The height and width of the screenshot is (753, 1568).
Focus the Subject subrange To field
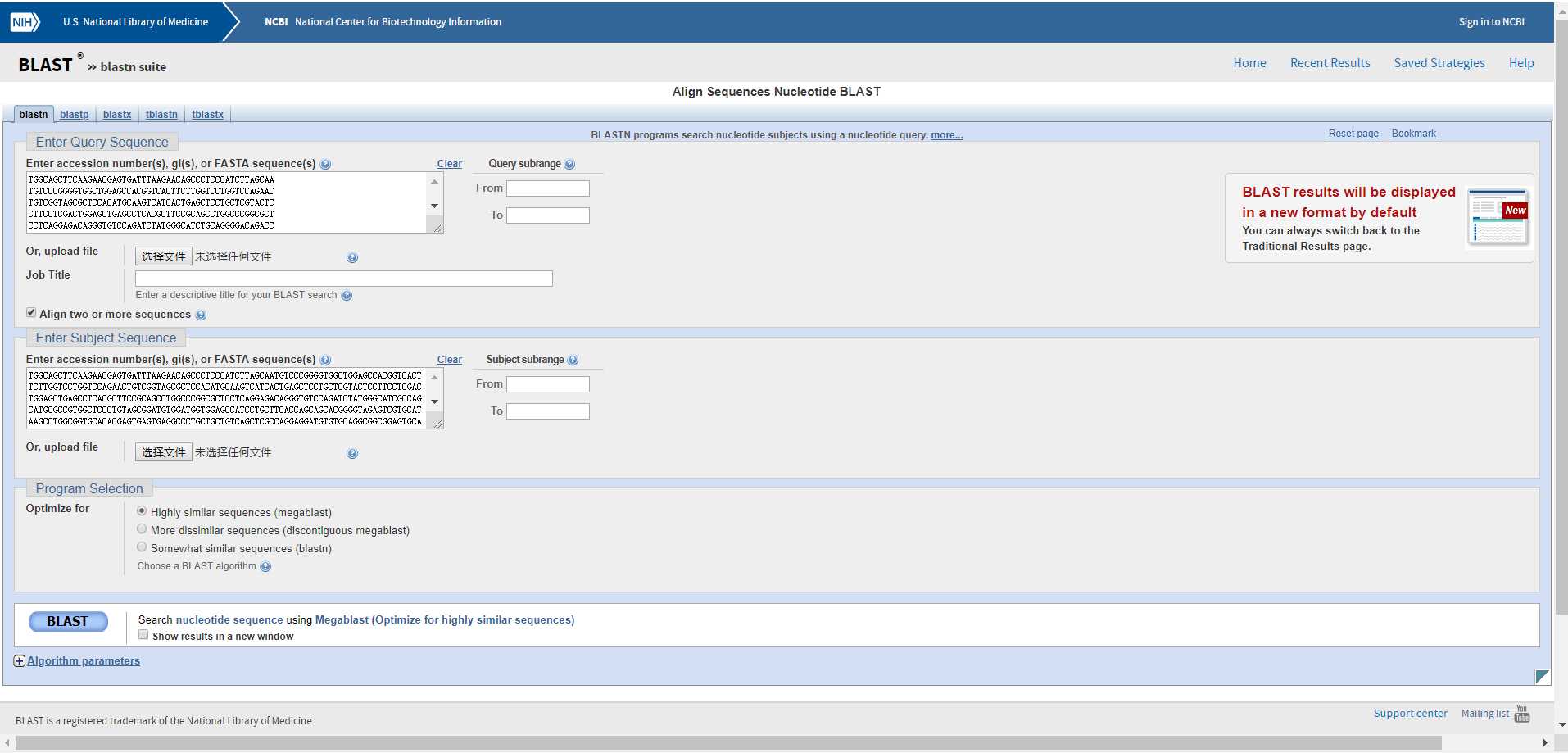tap(548, 411)
